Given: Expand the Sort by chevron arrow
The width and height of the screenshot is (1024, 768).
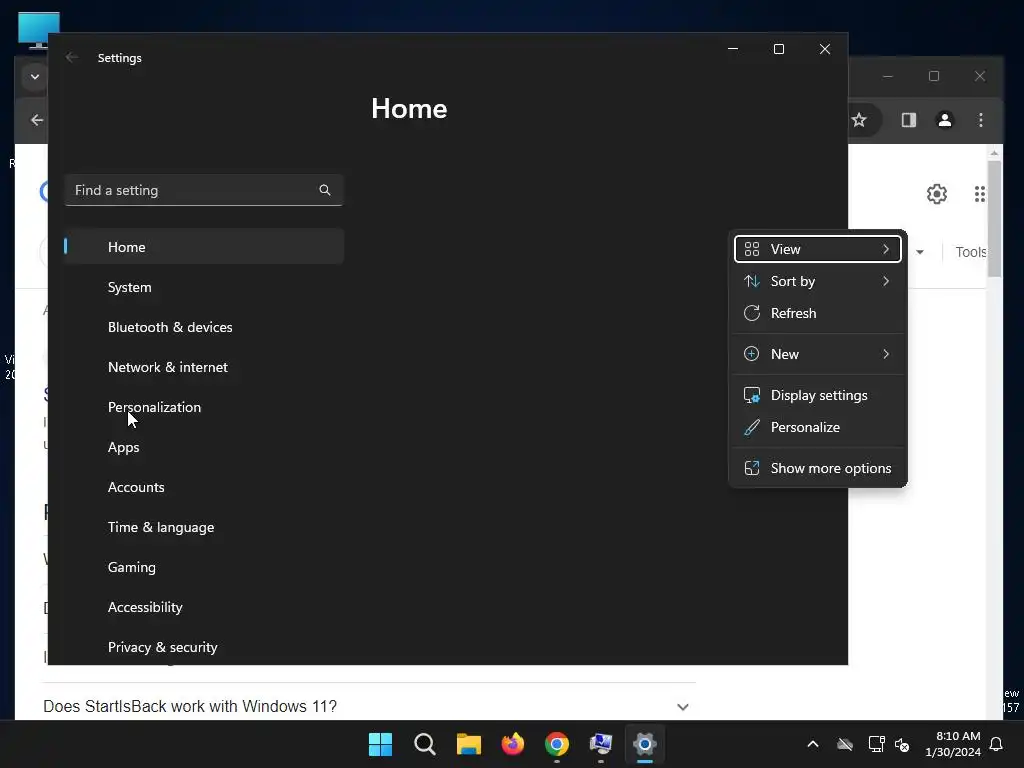Looking at the screenshot, I should pyautogui.click(x=886, y=281).
